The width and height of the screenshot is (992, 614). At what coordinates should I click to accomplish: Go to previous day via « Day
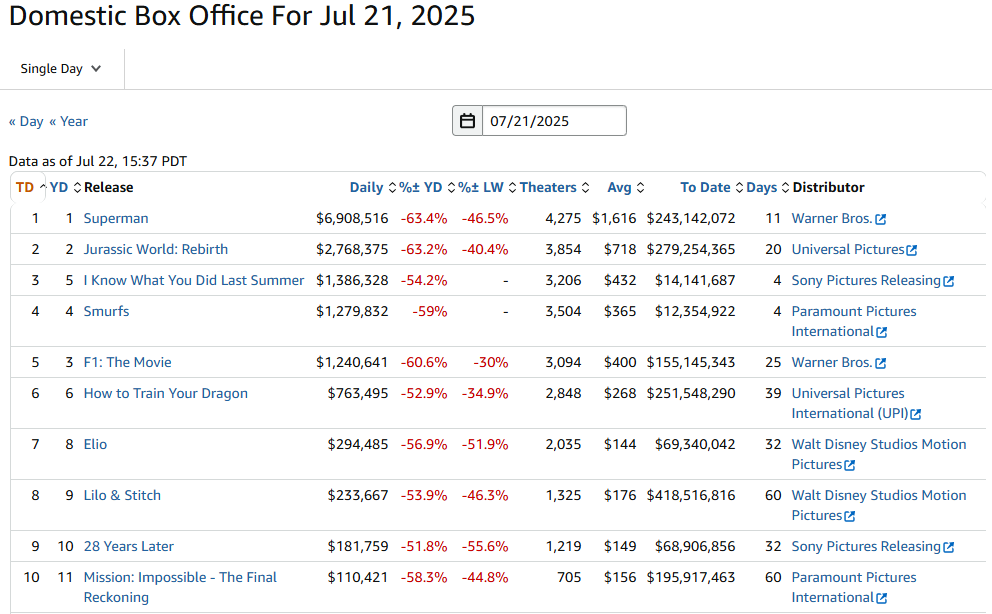coord(26,121)
